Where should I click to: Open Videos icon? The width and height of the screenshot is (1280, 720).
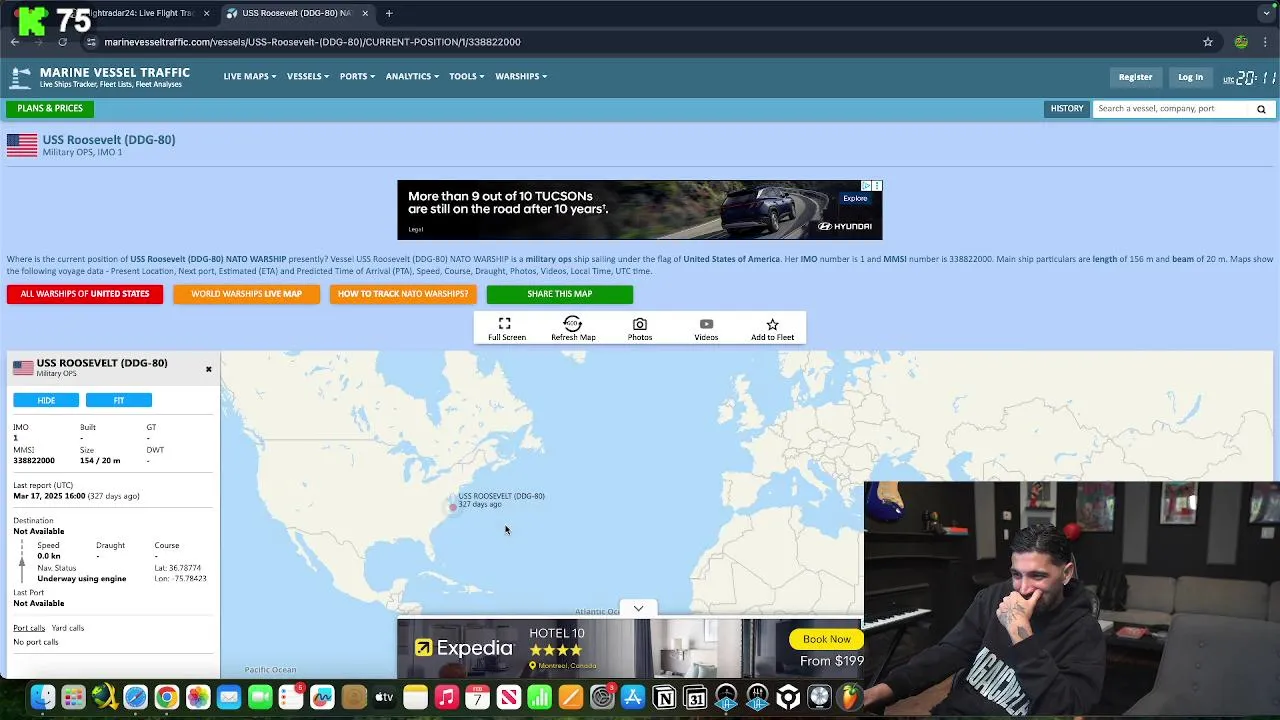pos(706,324)
